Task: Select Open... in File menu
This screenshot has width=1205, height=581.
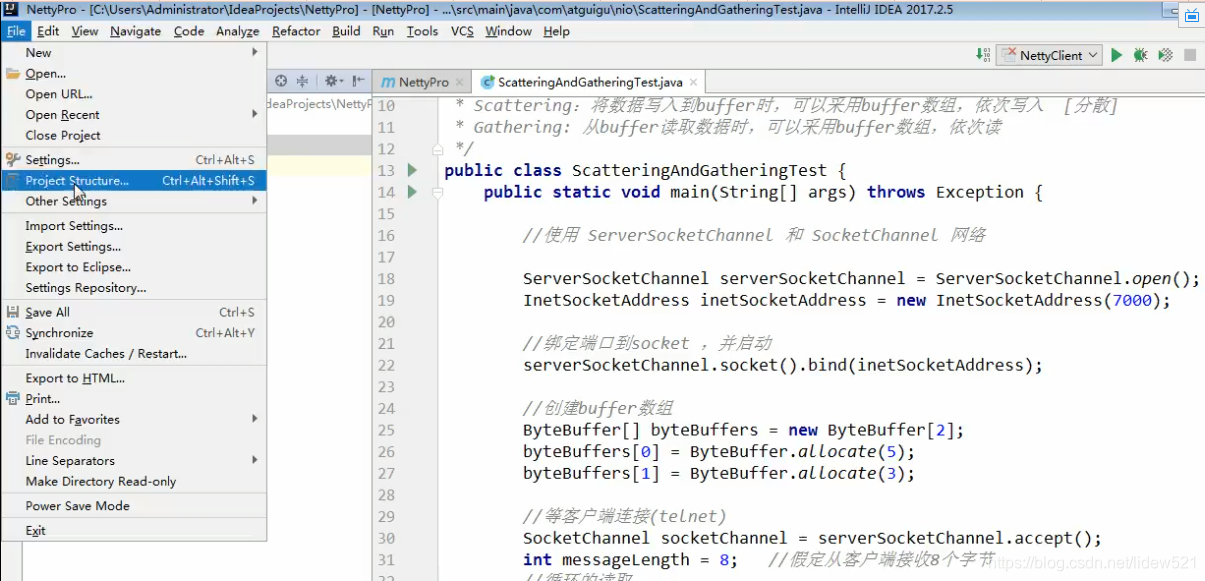Action: click(x=134, y=73)
